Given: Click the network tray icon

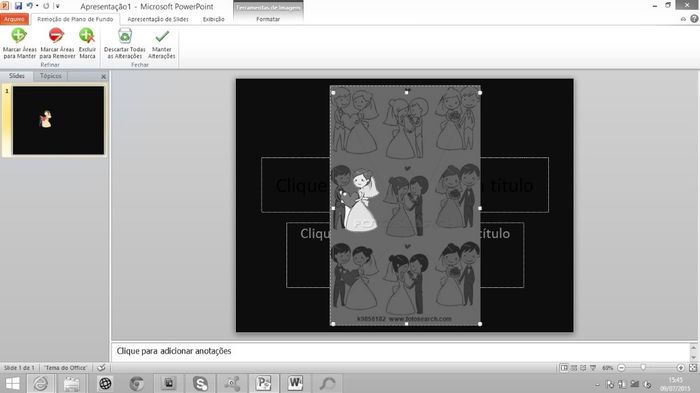Looking at the screenshot, I should pyautogui.click(x=634, y=384).
